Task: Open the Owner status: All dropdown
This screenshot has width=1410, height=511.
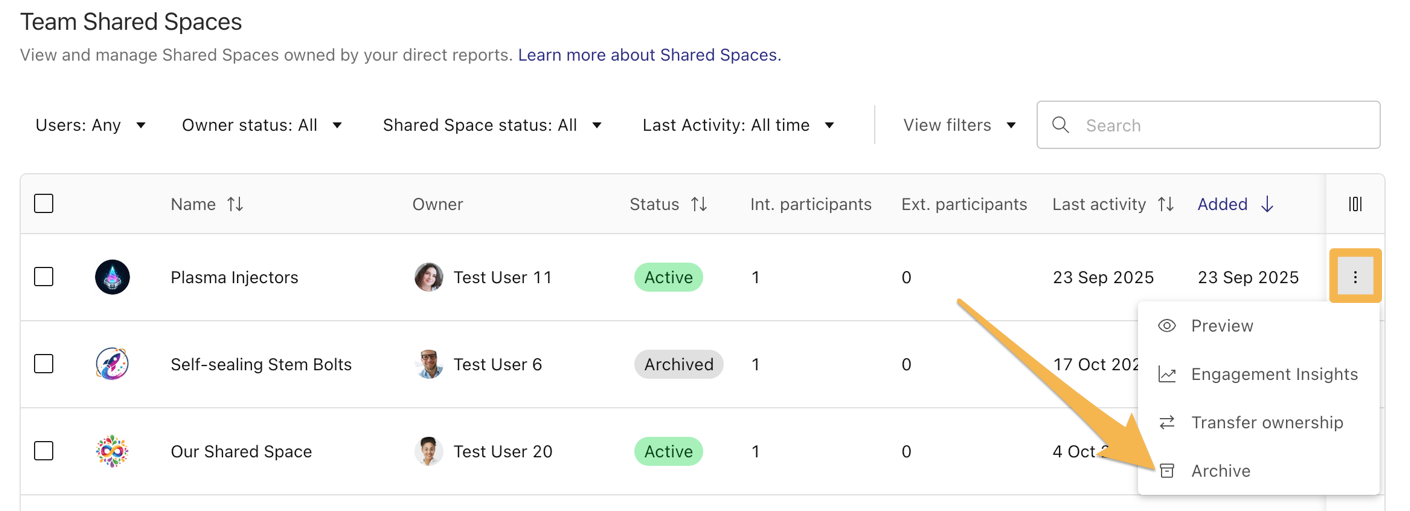Action: pyautogui.click(x=262, y=125)
